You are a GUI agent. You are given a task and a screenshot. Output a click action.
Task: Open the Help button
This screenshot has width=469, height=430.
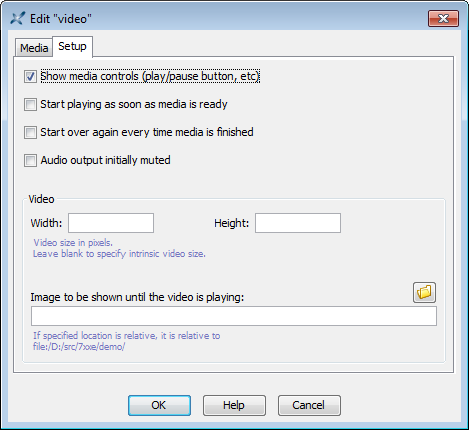click(x=234, y=405)
